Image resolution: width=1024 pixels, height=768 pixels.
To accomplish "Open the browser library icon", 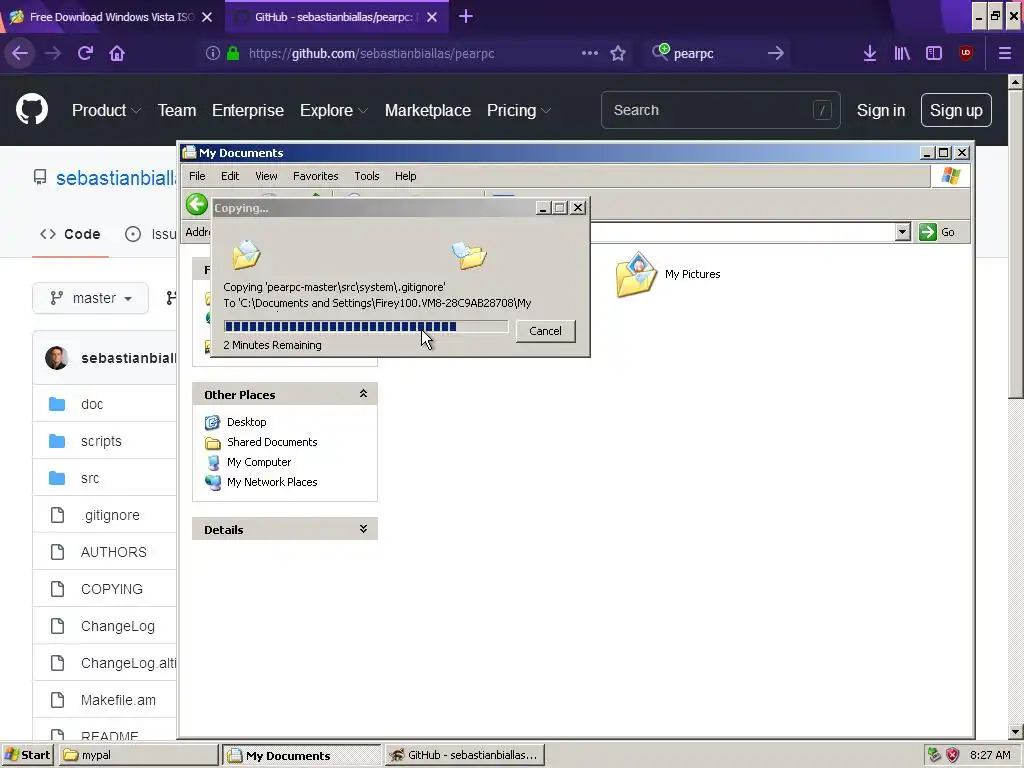I will click(902, 54).
